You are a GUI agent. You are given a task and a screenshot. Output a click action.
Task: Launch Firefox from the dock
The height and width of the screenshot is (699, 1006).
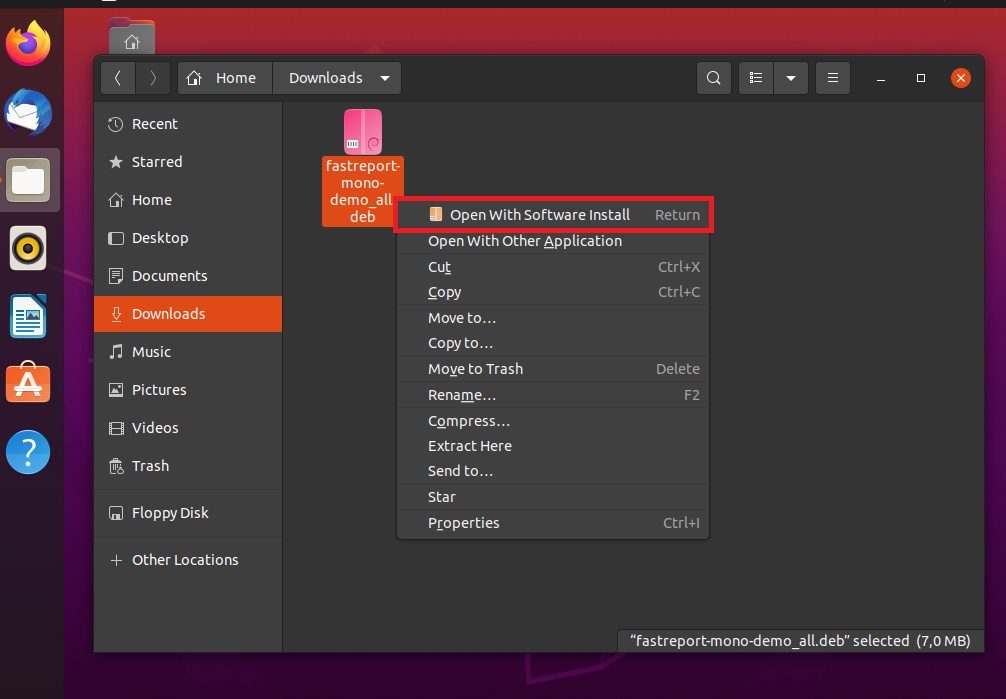click(x=28, y=45)
